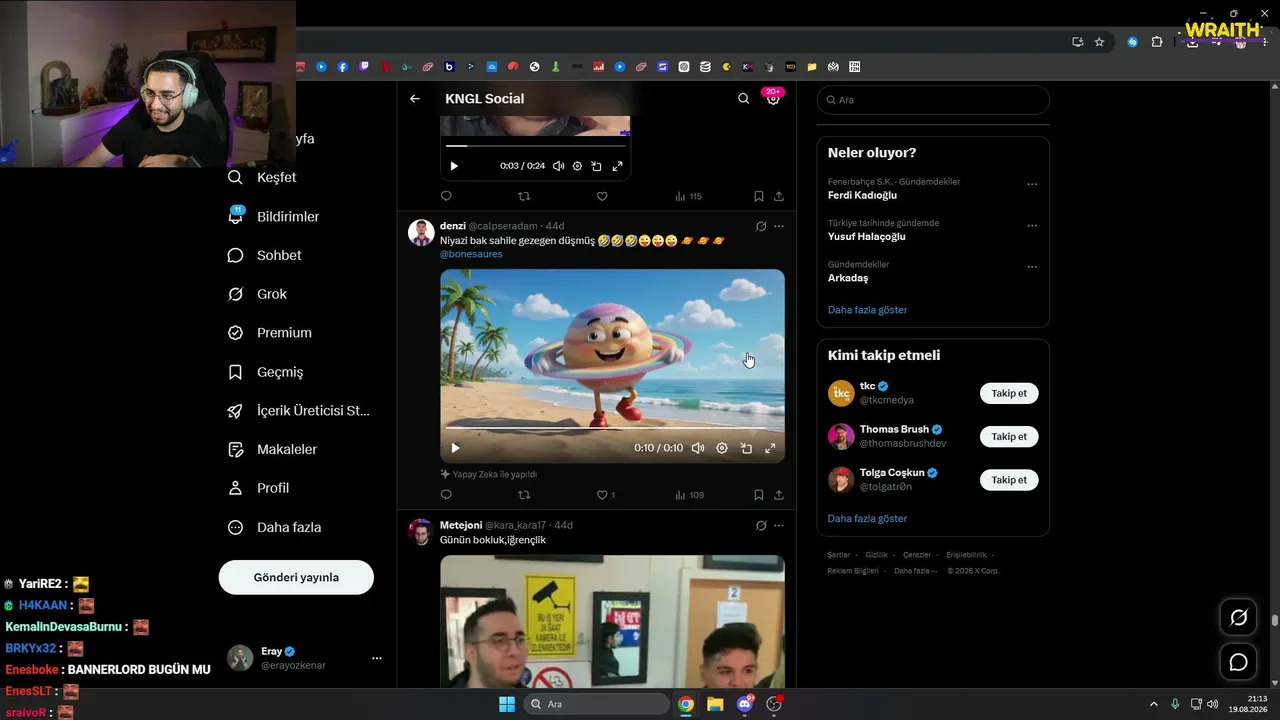
Task: Enter fullscreen on the 0:24 video
Action: [617, 166]
